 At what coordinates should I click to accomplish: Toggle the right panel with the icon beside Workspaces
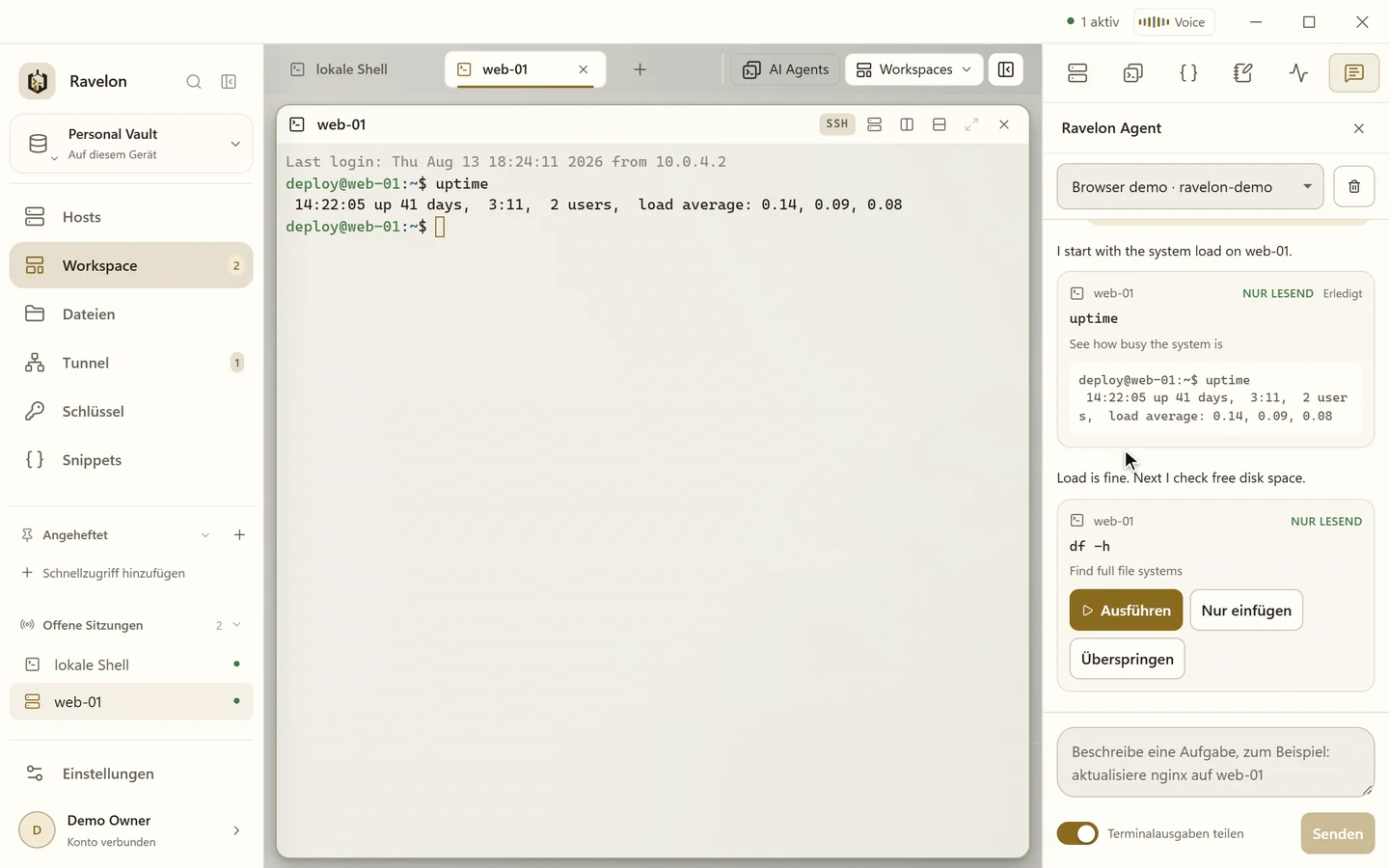point(1006,69)
